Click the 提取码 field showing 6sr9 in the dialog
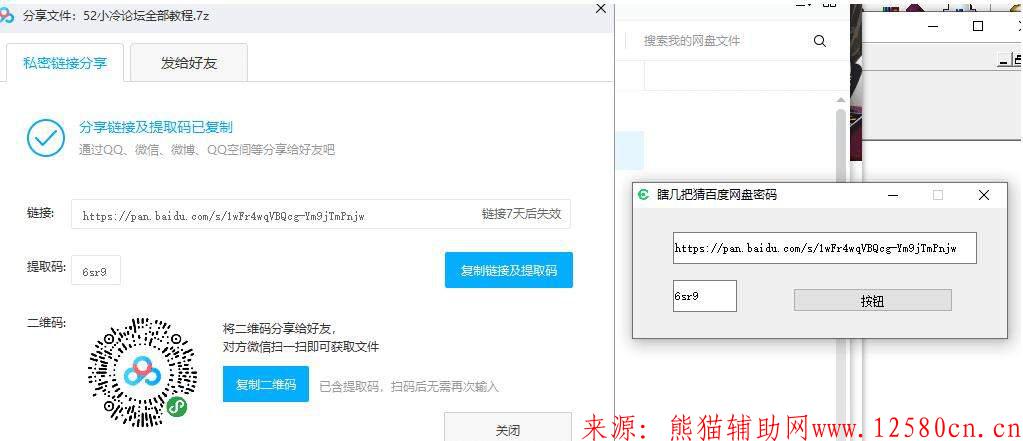This screenshot has width=1023, height=441. (x=95, y=270)
